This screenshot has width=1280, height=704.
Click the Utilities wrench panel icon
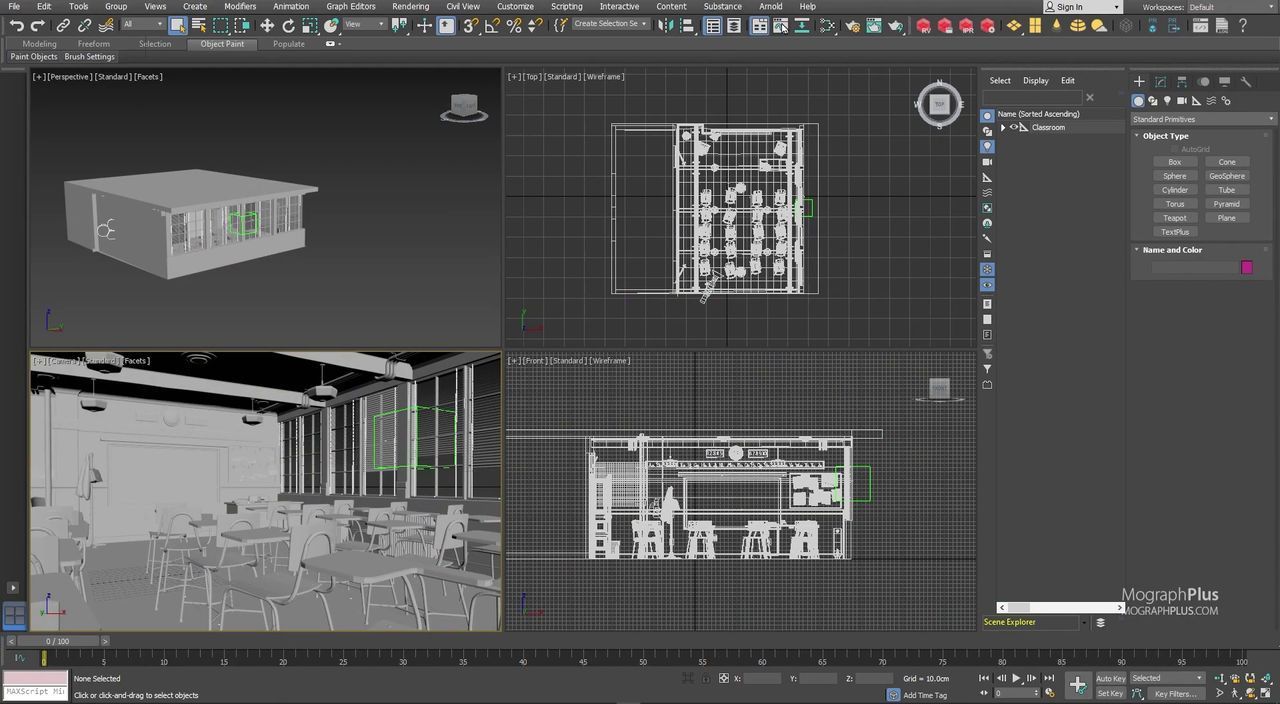click(x=1246, y=82)
